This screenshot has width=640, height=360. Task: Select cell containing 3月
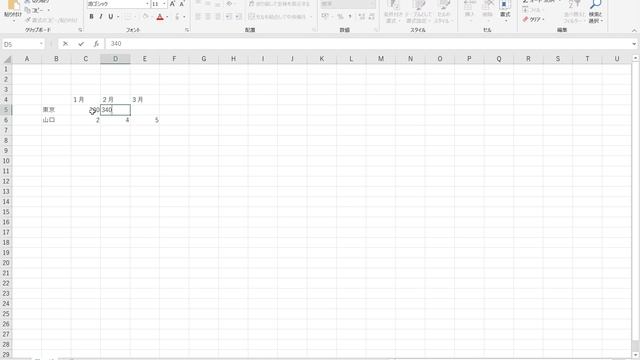pyautogui.click(x=145, y=100)
